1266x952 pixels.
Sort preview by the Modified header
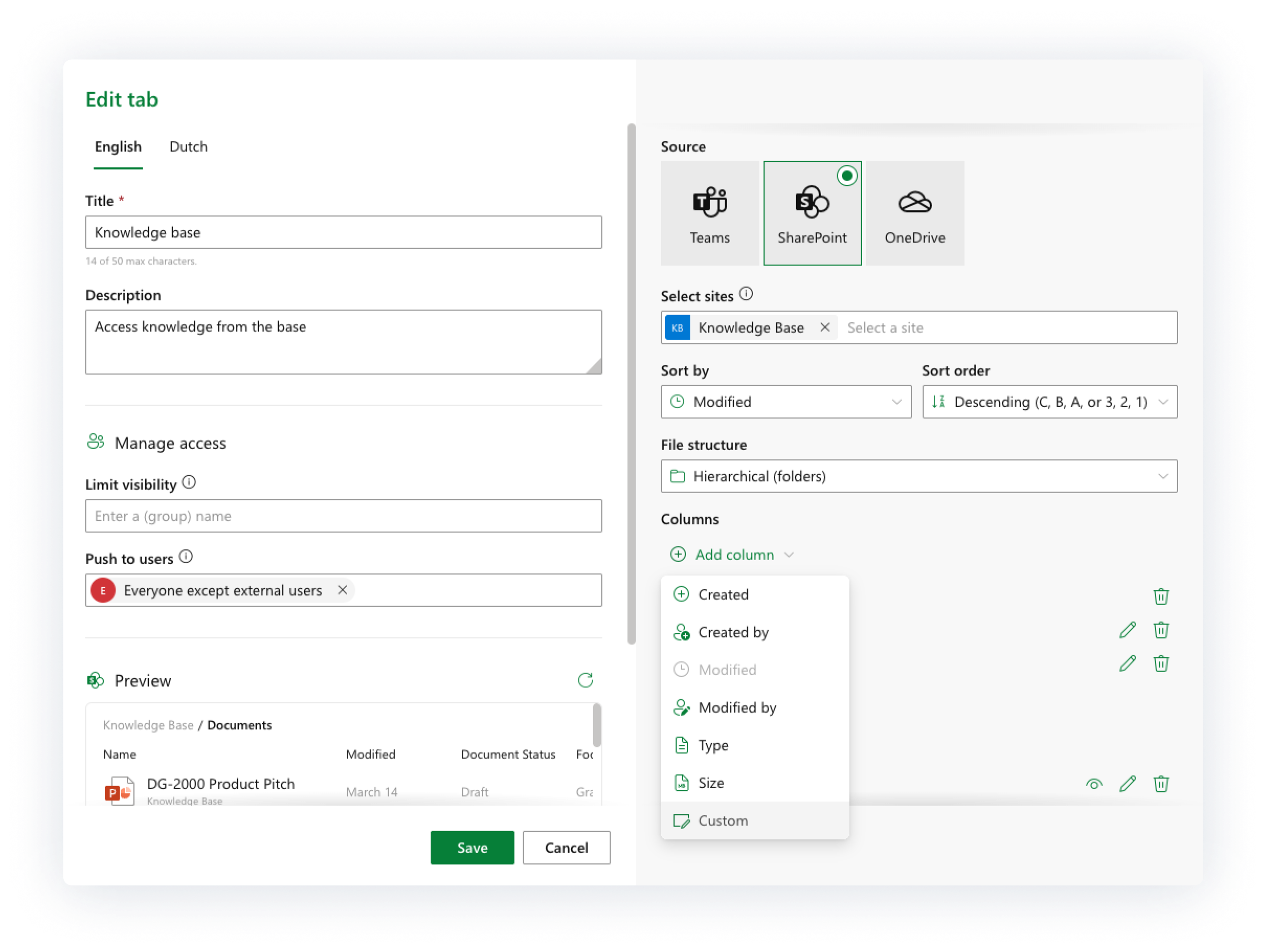[371, 755]
